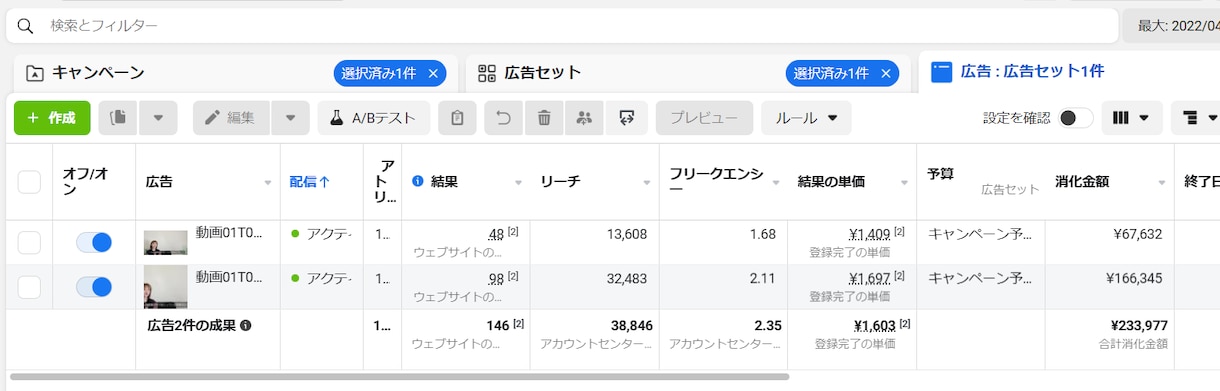The image size is (1220, 391).
Task: Click the cost per result ¥1,409
Action: pyautogui.click(x=869, y=234)
